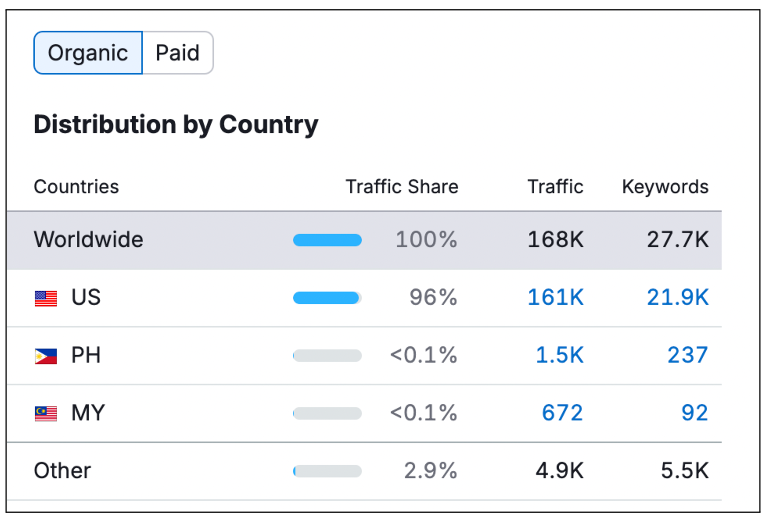Click the Malaysia flag icon
The height and width of the screenshot is (520, 769).
(x=46, y=414)
